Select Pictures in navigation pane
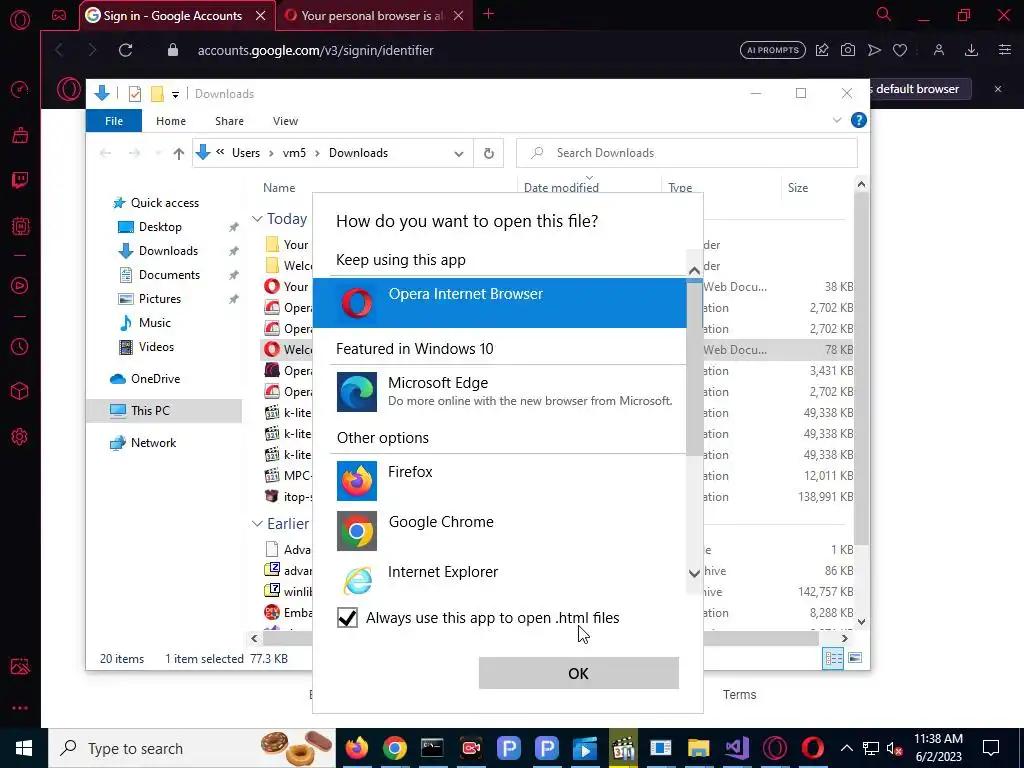1024x768 pixels. pyautogui.click(x=159, y=298)
